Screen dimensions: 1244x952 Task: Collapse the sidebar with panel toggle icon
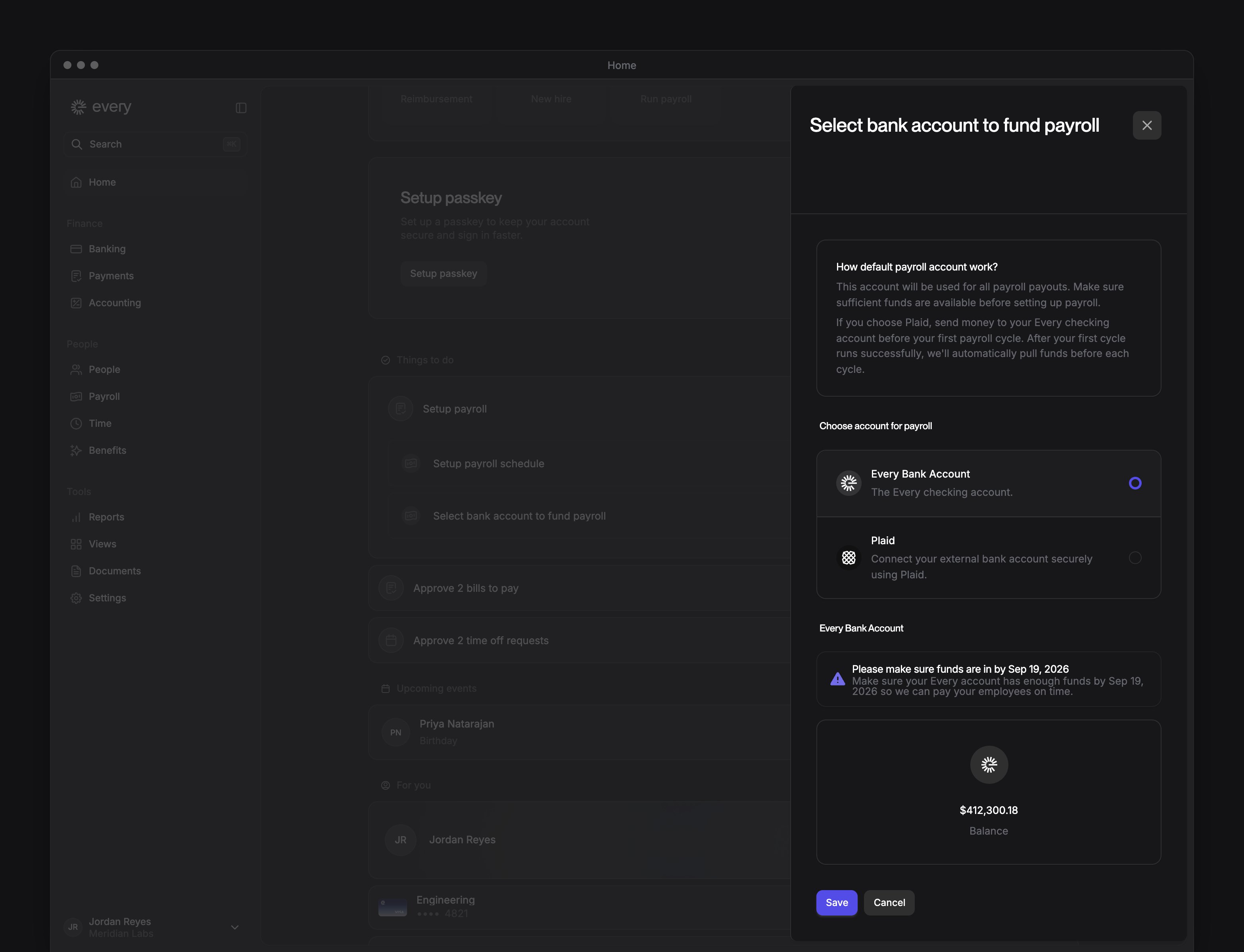[x=241, y=107]
